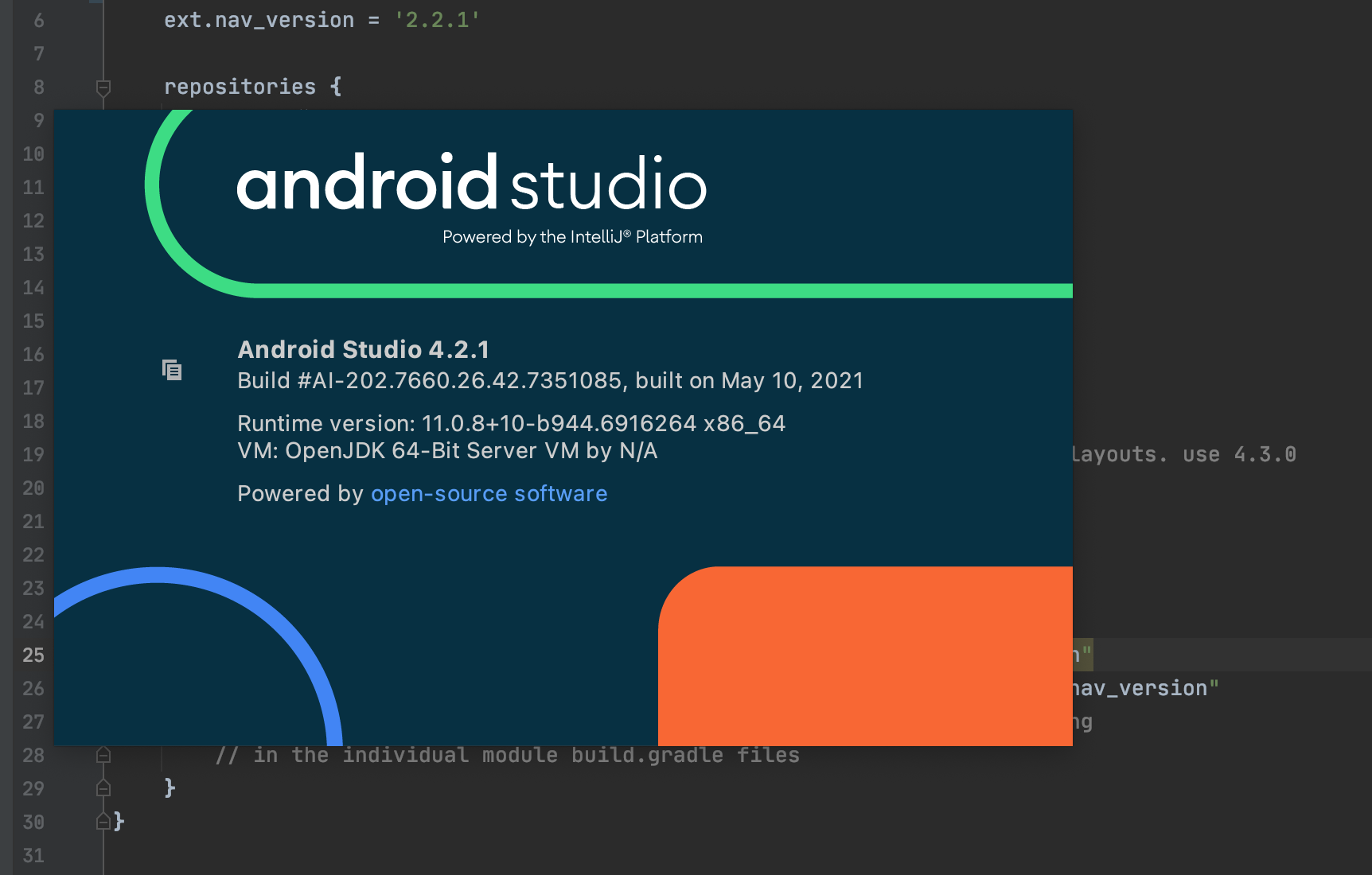The height and width of the screenshot is (875, 1372).
Task: Click the comment text on line 28
Action: (507, 755)
